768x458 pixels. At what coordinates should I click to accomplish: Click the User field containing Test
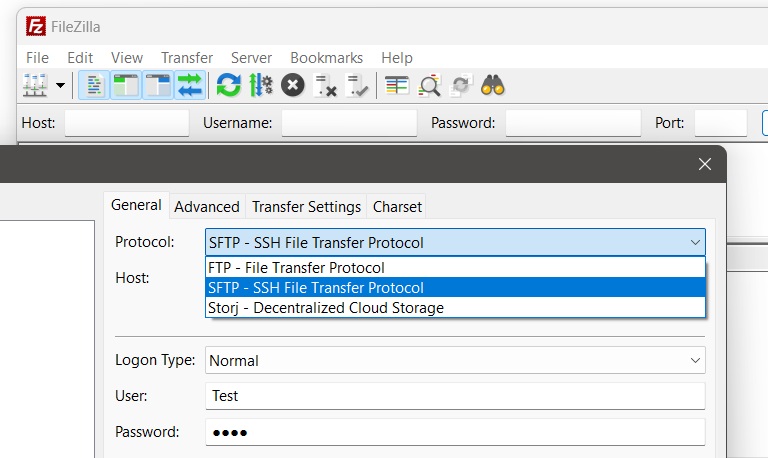coord(455,396)
